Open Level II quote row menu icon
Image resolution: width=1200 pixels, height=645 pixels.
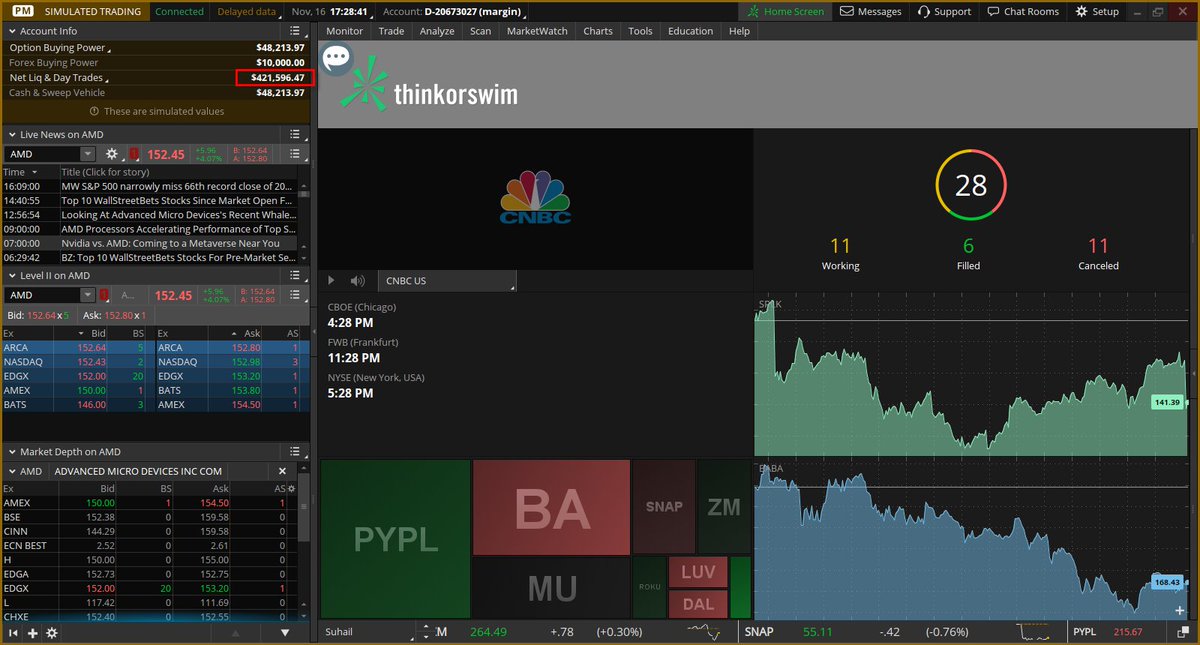coord(295,295)
